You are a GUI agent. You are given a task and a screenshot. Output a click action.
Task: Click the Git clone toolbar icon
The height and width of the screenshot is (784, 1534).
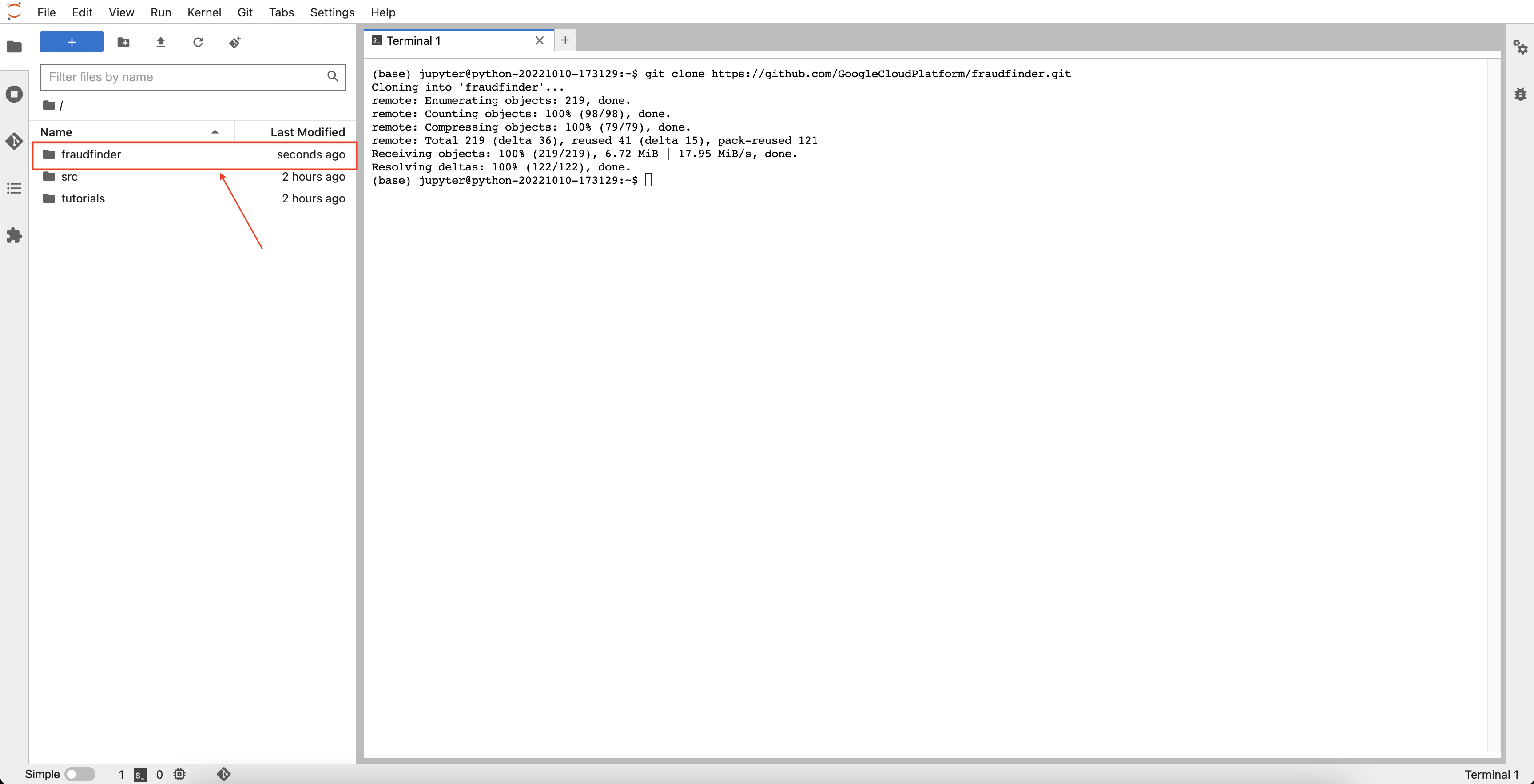(x=235, y=42)
